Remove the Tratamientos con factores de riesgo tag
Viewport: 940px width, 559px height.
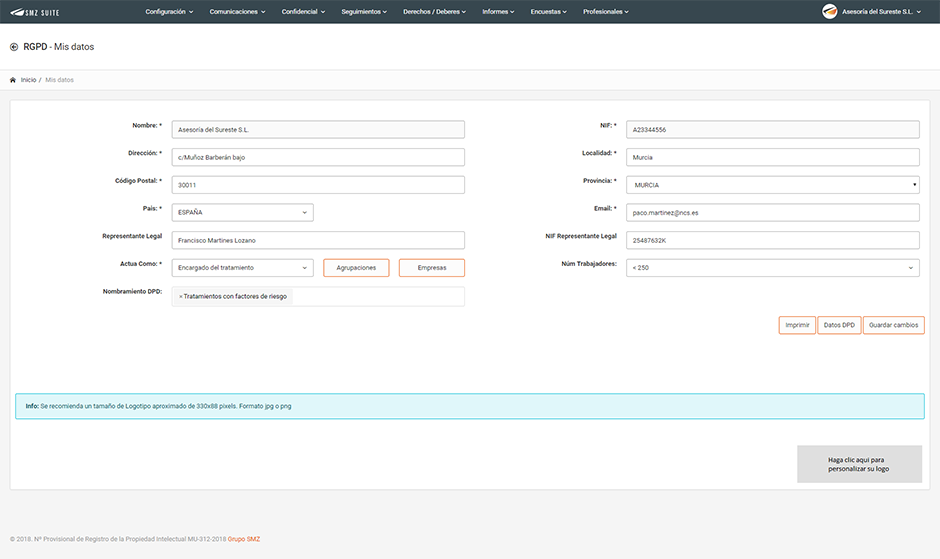[180, 296]
